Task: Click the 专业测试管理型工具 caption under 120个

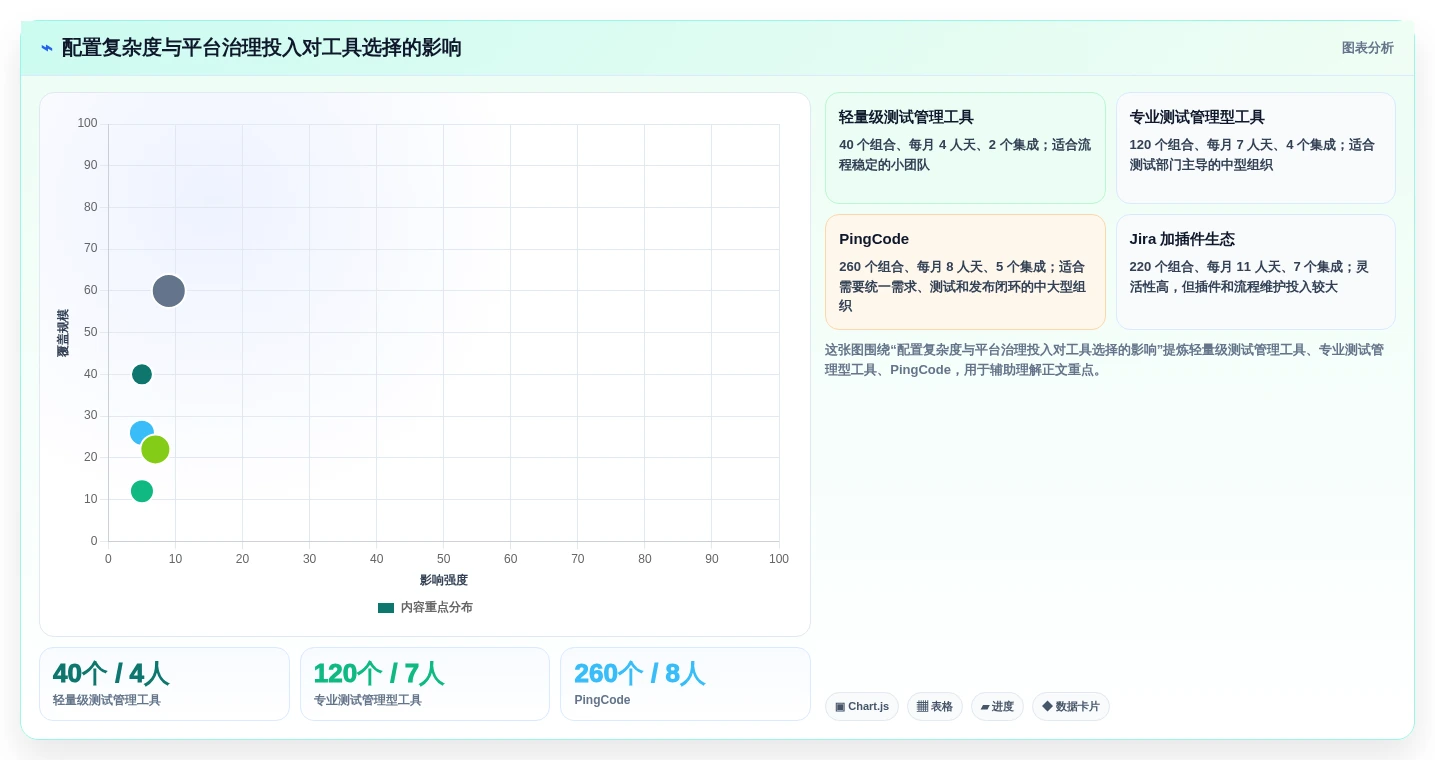Action: tap(368, 700)
